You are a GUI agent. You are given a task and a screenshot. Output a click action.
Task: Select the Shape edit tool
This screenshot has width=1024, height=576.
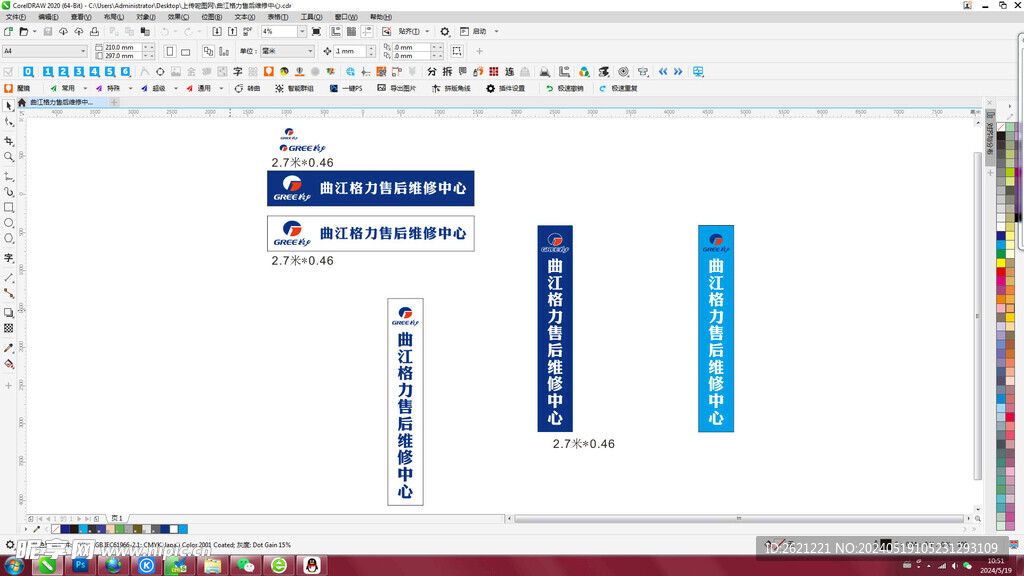tap(8, 122)
